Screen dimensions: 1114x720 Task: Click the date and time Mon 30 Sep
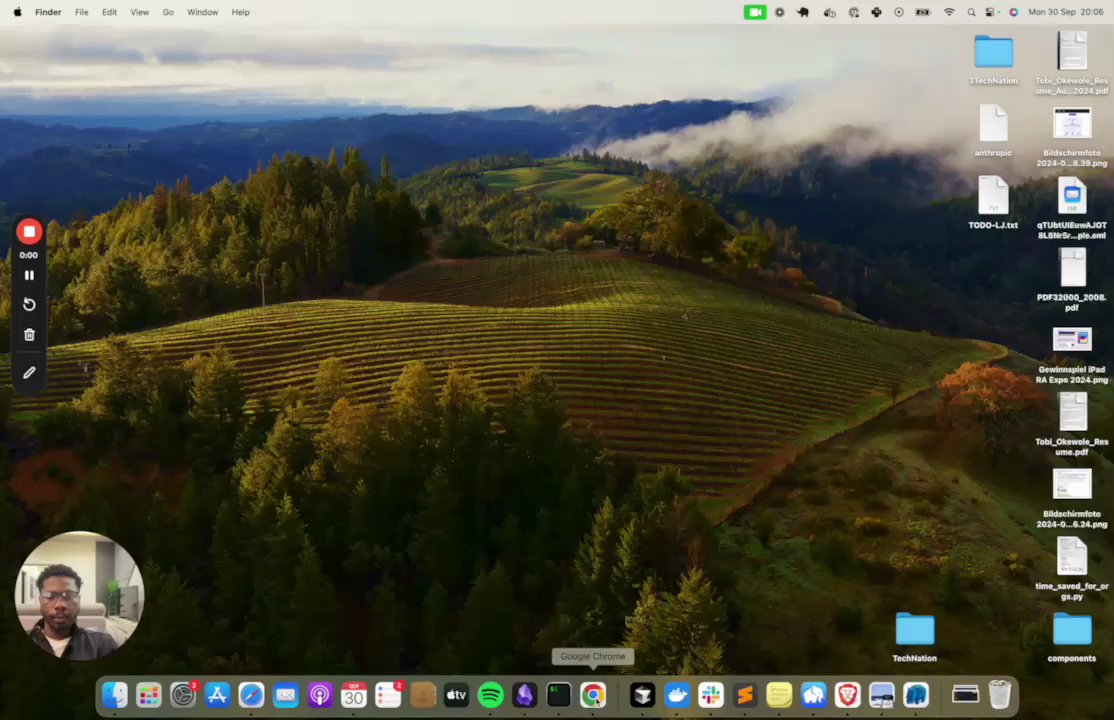tap(1066, 12)
